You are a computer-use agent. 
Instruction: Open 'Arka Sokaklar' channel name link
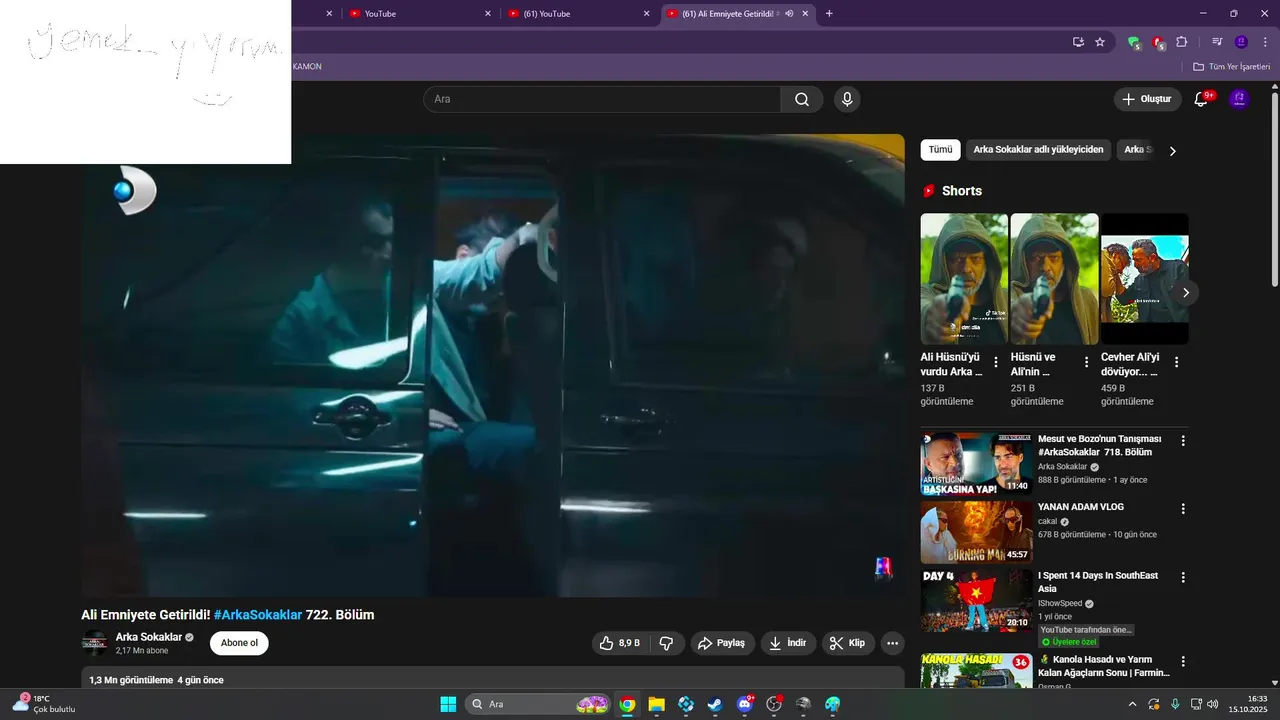pyautogui.click(x=149, y=637)
